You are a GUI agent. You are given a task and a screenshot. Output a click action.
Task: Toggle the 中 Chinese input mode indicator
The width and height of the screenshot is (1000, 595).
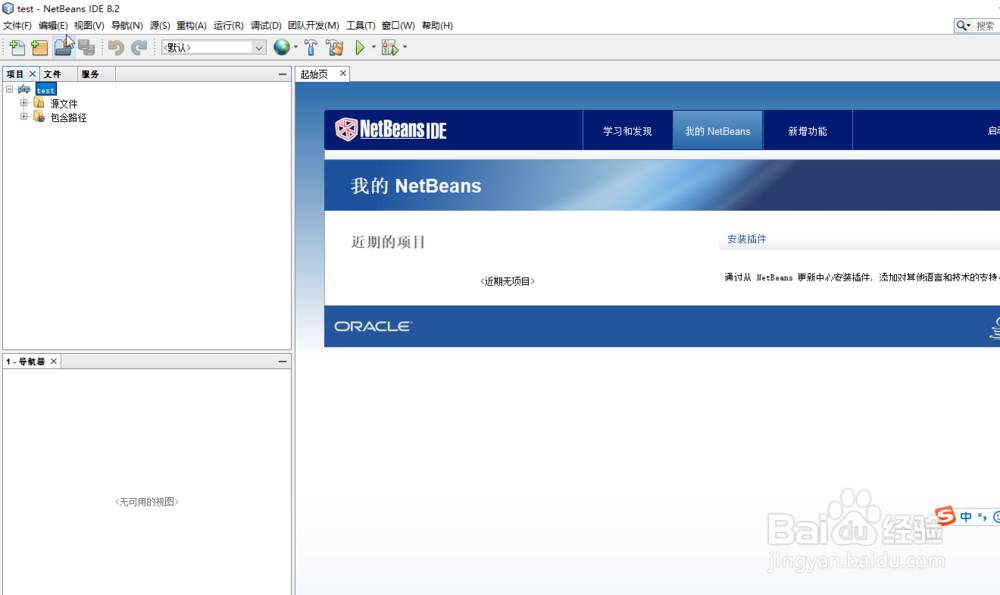pos(966,517)
